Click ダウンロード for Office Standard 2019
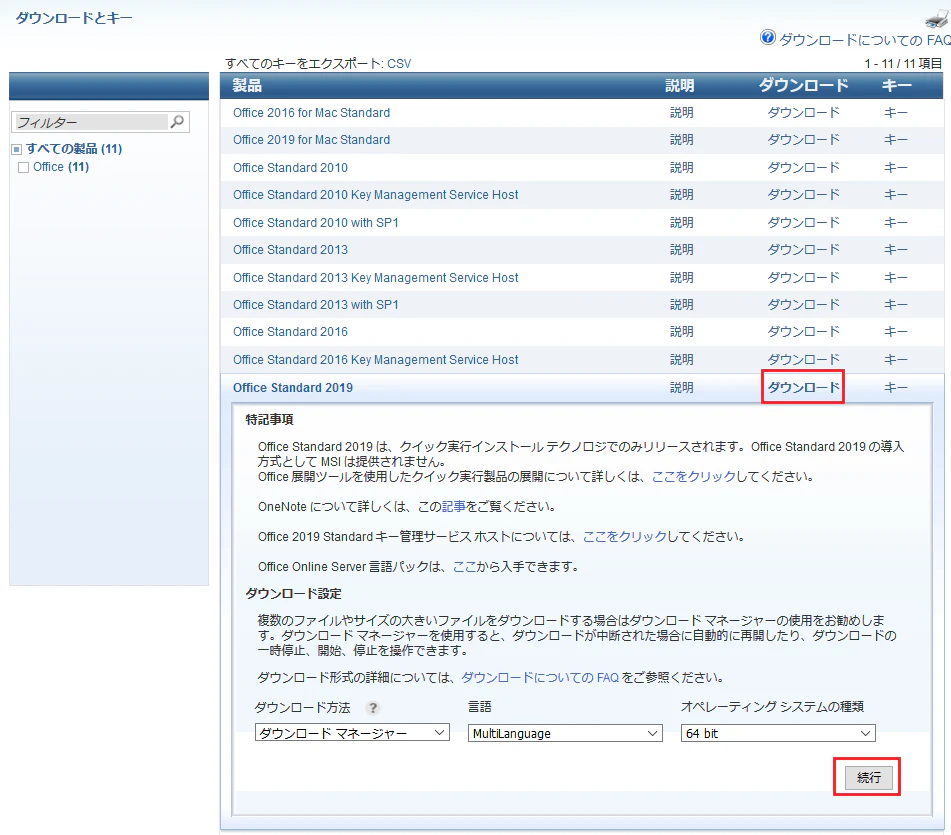This screenshot has width=951, height=835. click(803, 387)
